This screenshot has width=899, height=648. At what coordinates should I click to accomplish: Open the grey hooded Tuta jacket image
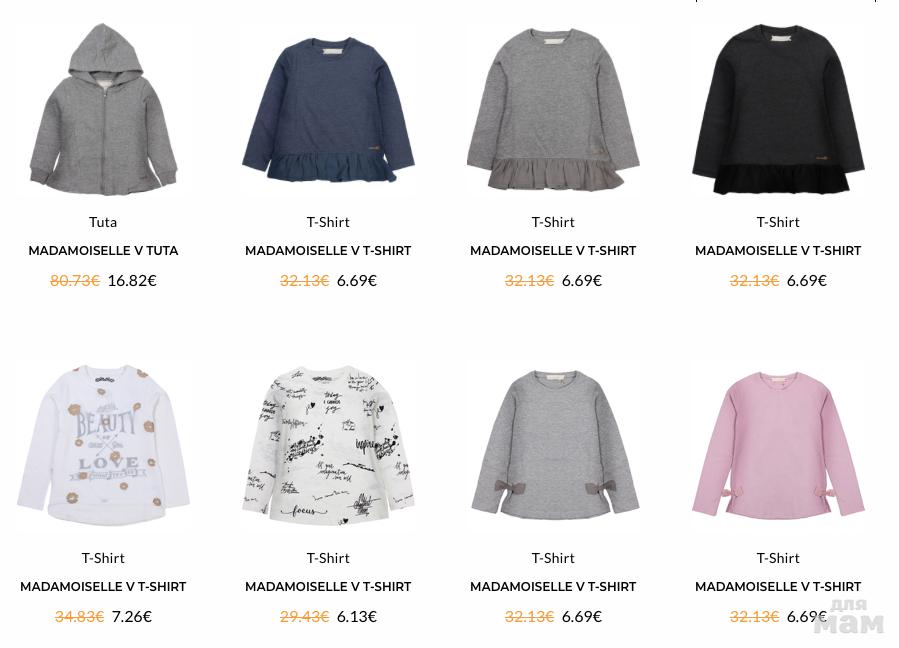pyautogui.click(x=103, y=110)
